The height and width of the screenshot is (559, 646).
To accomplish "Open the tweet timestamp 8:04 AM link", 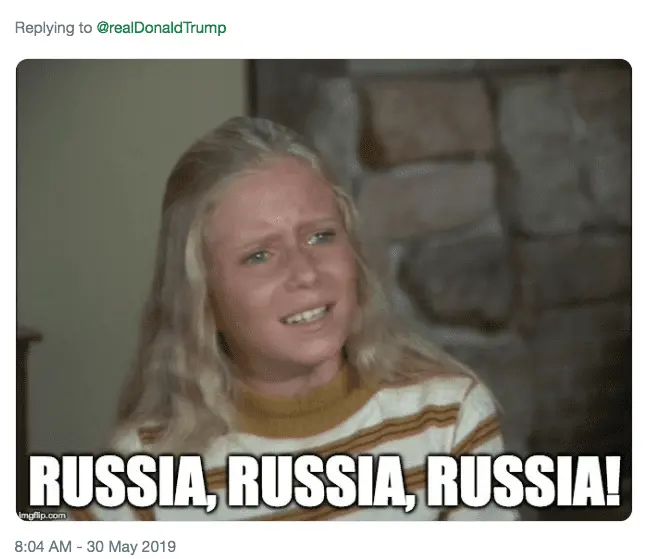I will pos(43,546).
